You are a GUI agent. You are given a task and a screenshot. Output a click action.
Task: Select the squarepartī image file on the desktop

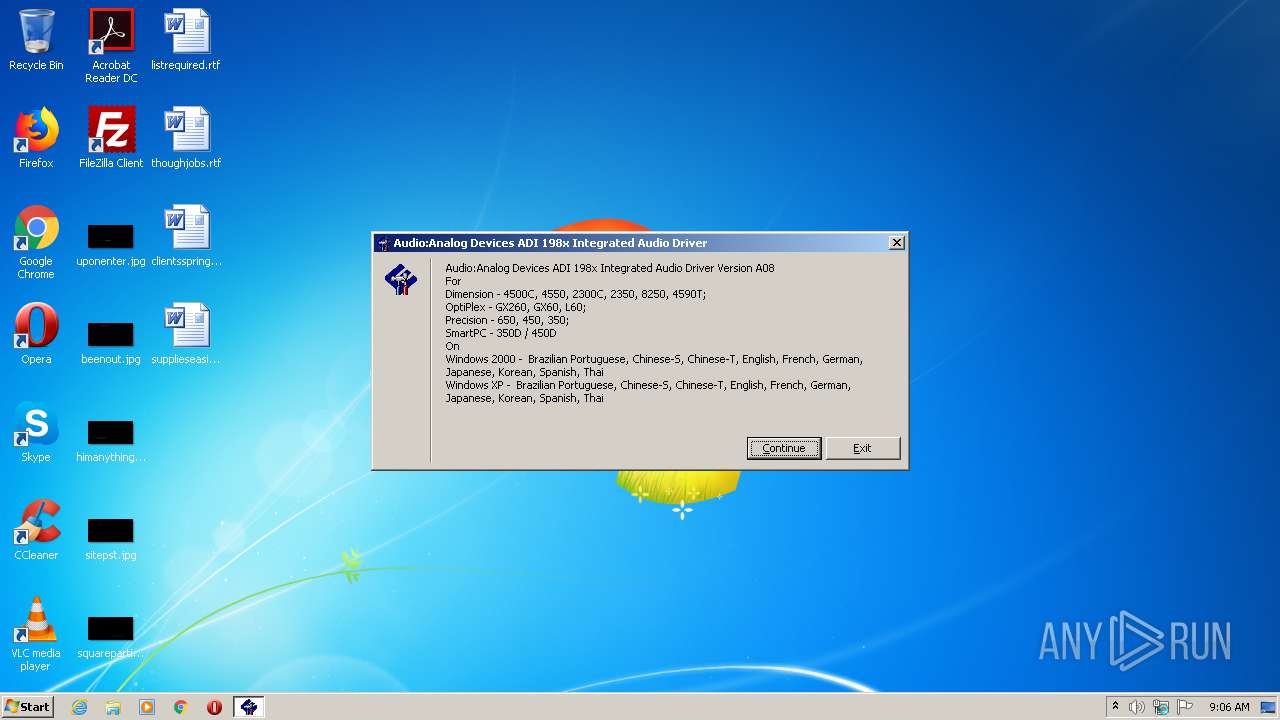tap(111, 638)
